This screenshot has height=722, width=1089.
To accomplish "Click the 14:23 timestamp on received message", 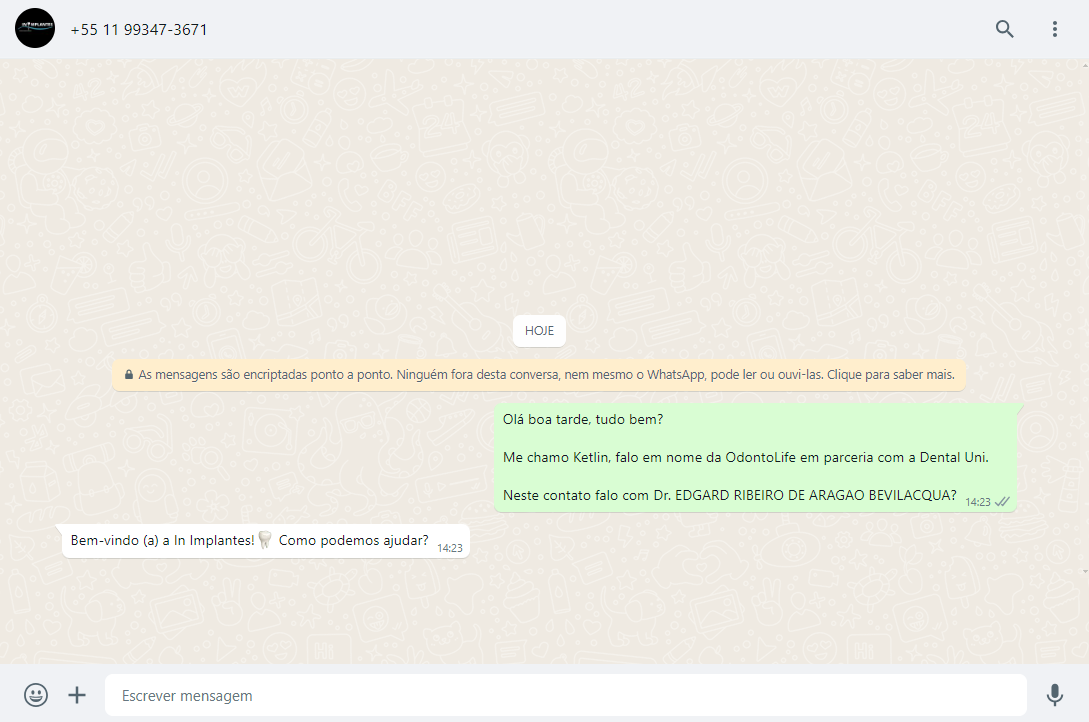I will [x=449, y=548].
